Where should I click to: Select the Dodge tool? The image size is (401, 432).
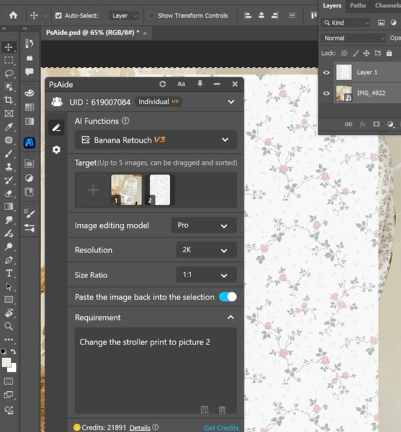point(9,247)
